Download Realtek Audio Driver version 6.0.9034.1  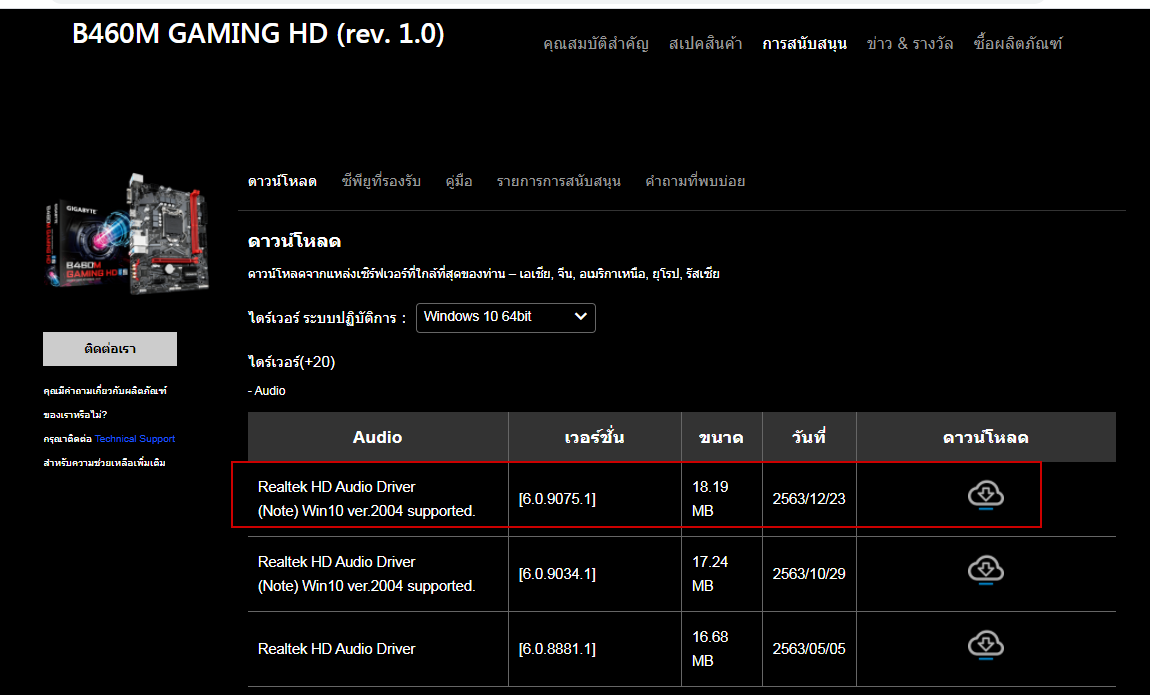pos(986,570)
